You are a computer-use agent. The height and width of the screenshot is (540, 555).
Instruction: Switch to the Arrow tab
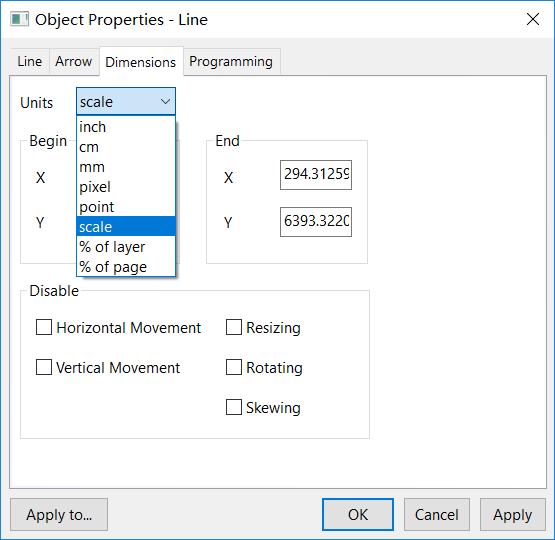(x=74, y=62)
